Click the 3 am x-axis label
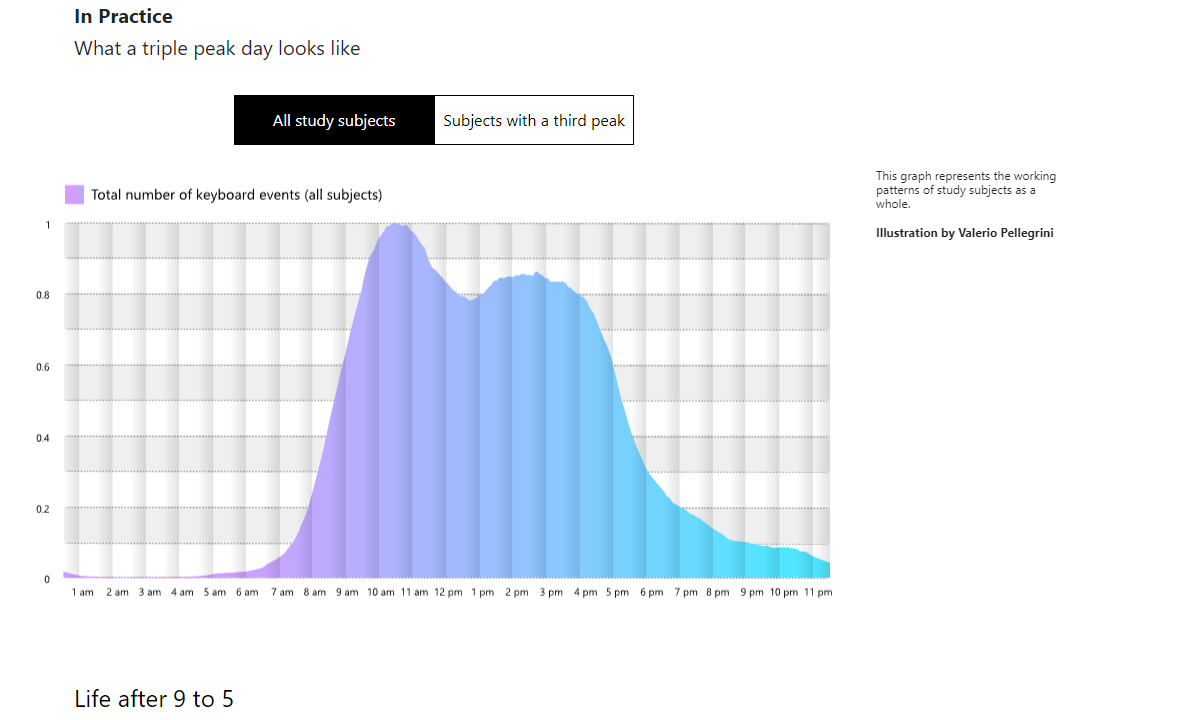This screenshot has width=1200, height=720. point(149,592)
